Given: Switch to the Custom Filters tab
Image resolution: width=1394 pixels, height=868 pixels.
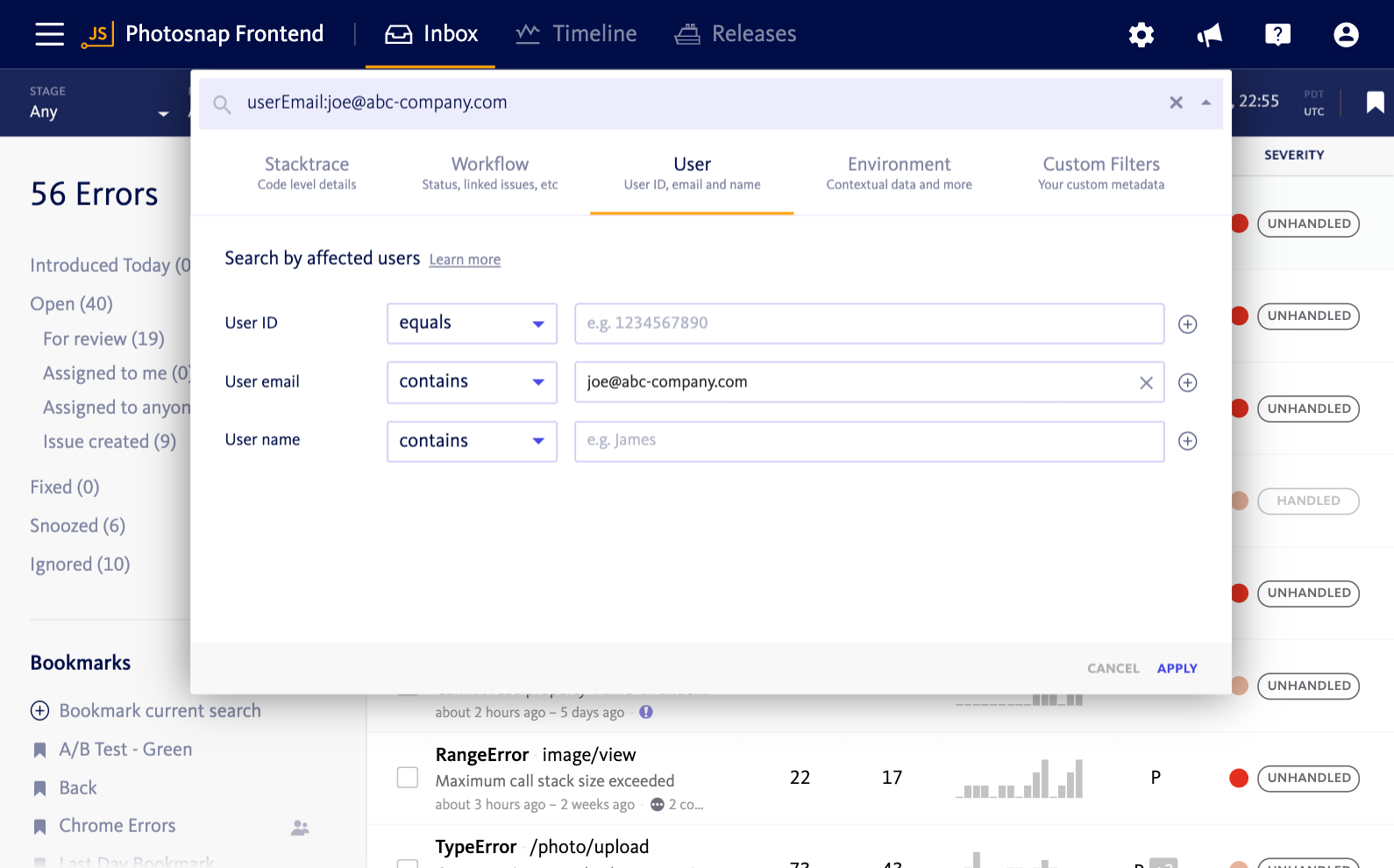Looking at the screenshot, I should (1101, 173).
